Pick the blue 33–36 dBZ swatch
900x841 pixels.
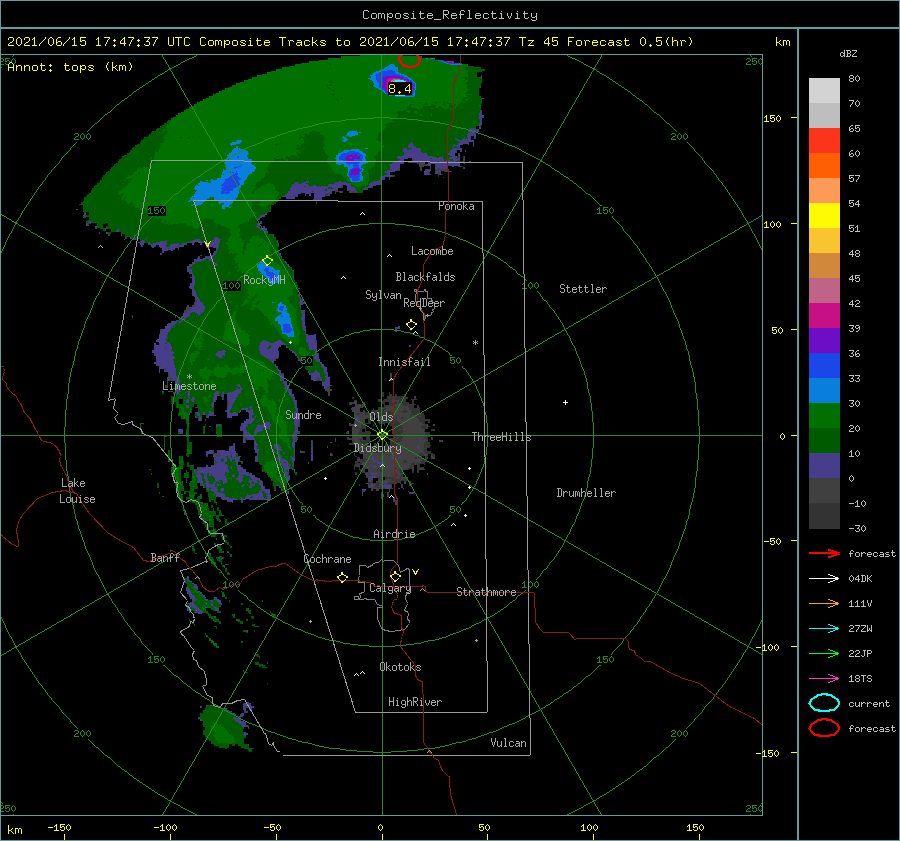point(824,366)
